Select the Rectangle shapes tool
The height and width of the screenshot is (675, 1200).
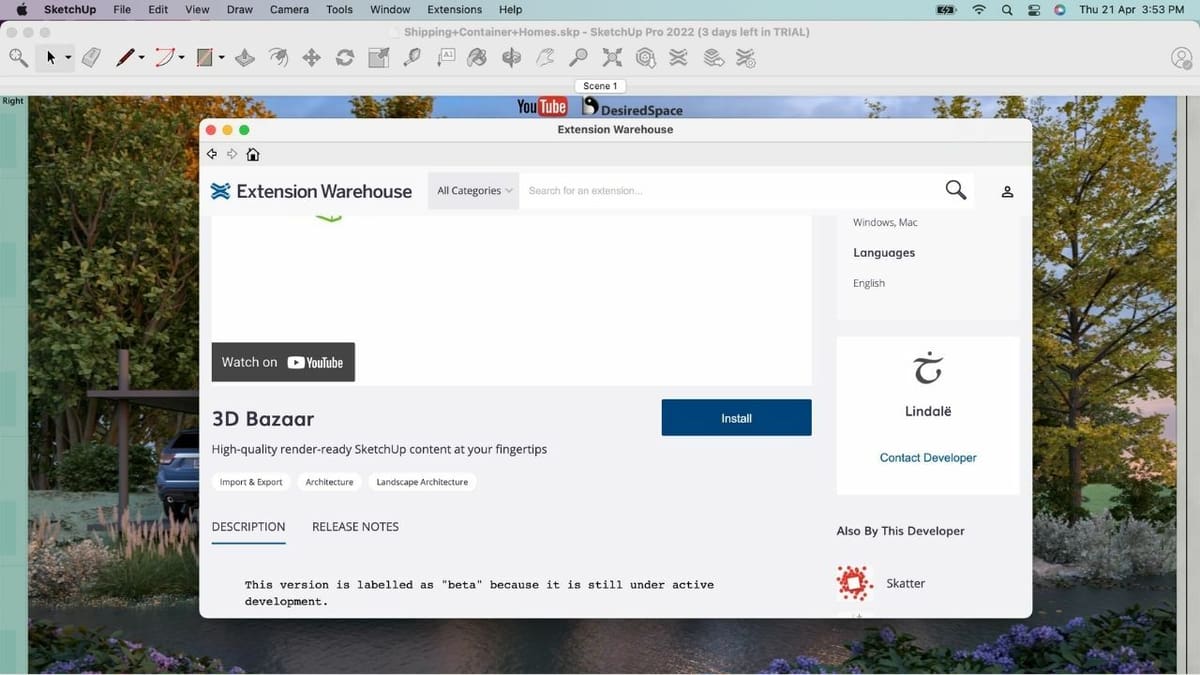click(x=204, y=58)
